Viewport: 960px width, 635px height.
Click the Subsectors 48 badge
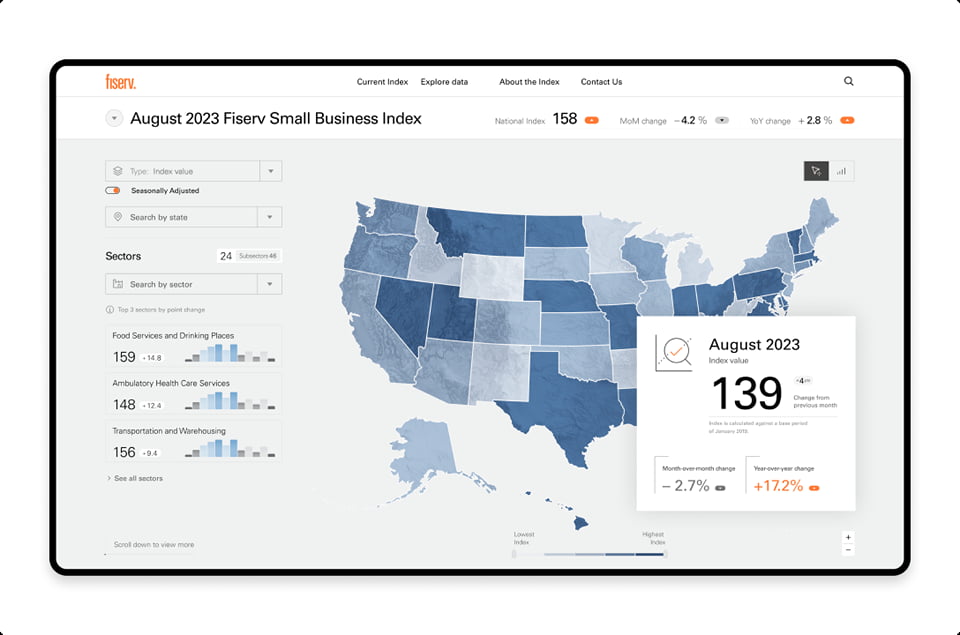[x=258, y=256]
